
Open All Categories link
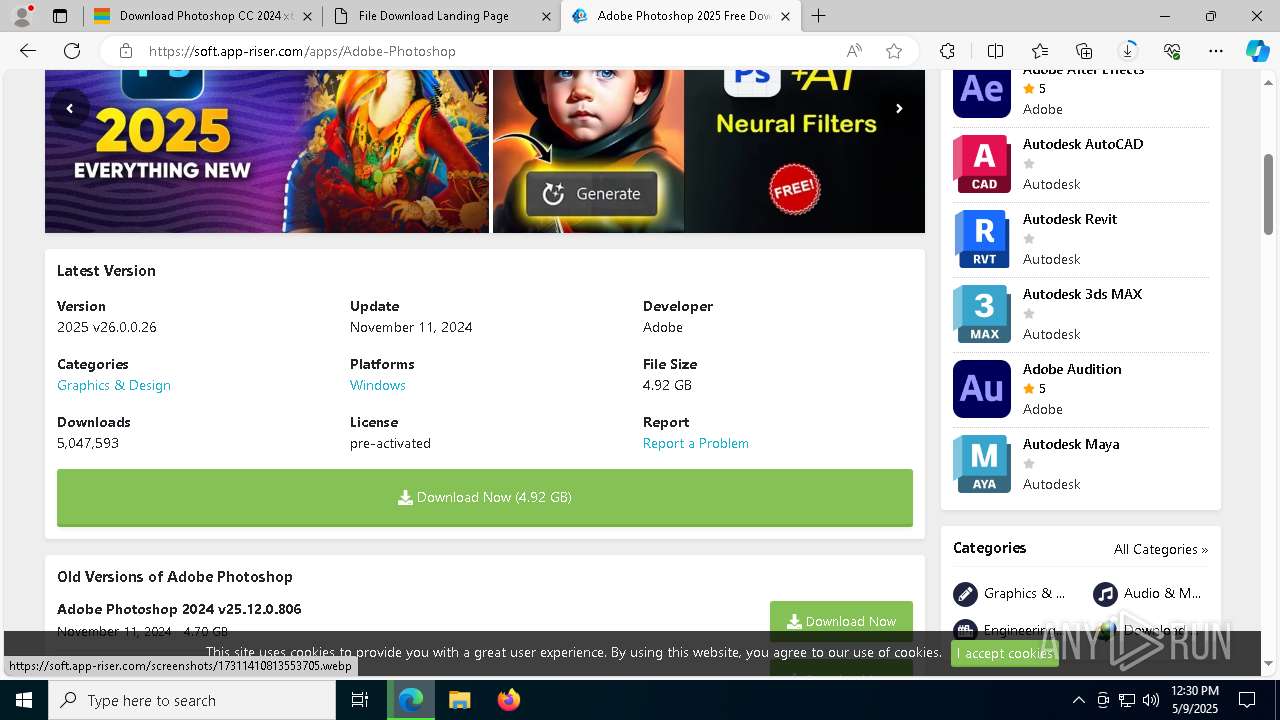[x=1161, y=549]
